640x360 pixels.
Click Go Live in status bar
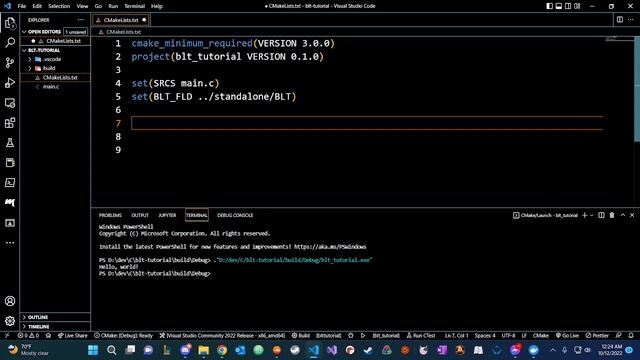[567, 336]
